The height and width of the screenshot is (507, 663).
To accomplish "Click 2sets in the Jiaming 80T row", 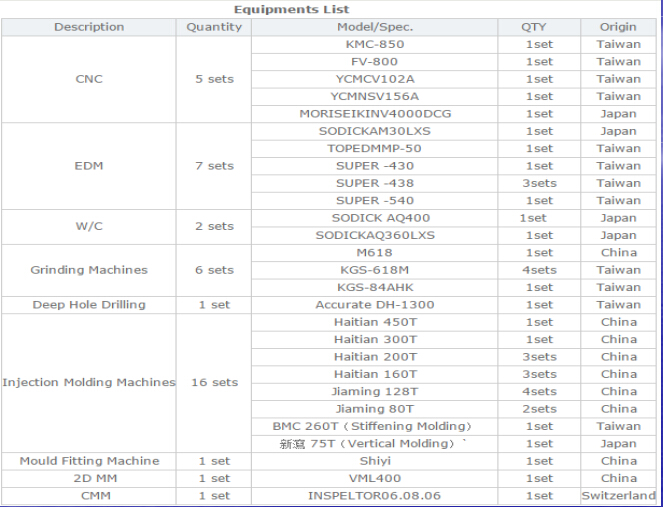I will pos(539,409).
